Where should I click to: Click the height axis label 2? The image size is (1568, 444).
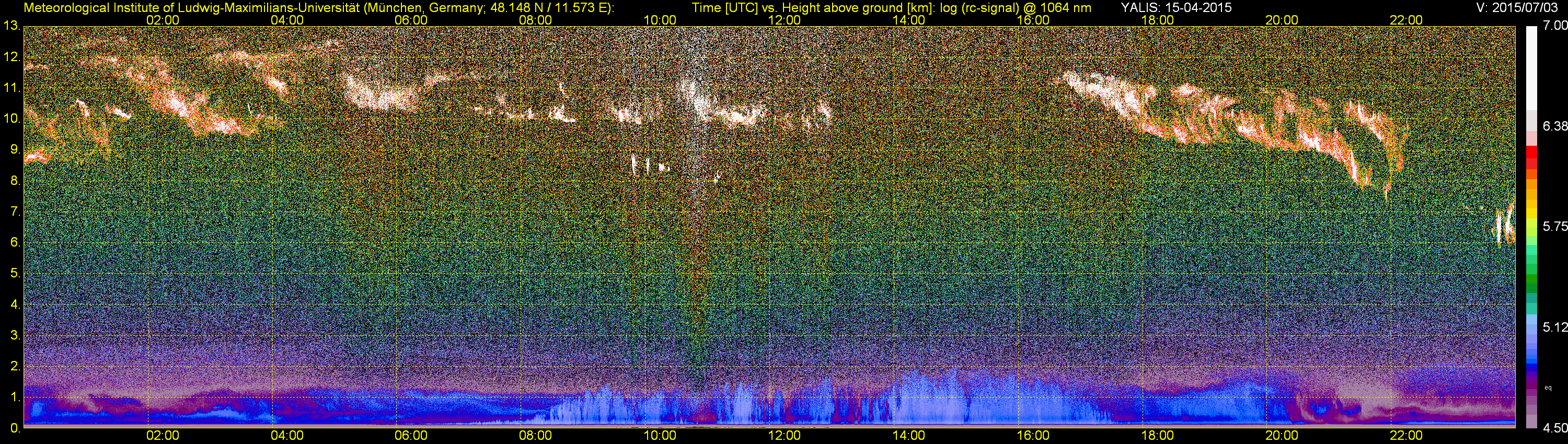click(x=15, y=366)
